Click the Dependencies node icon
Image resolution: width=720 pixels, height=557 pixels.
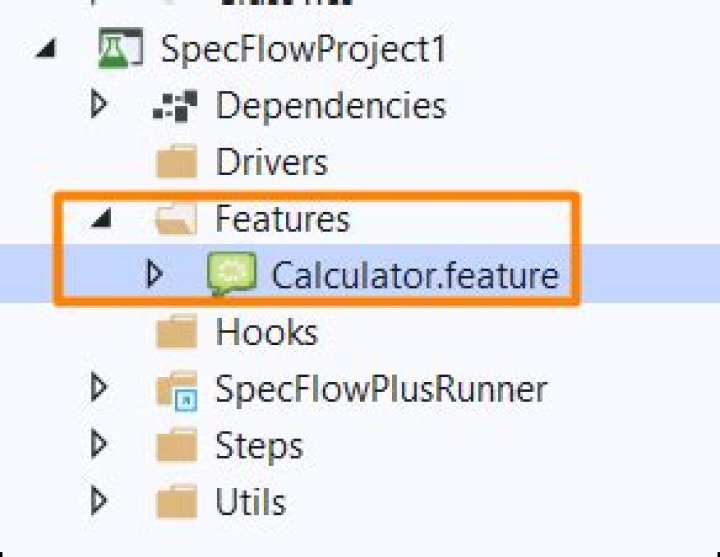point(176,106)
